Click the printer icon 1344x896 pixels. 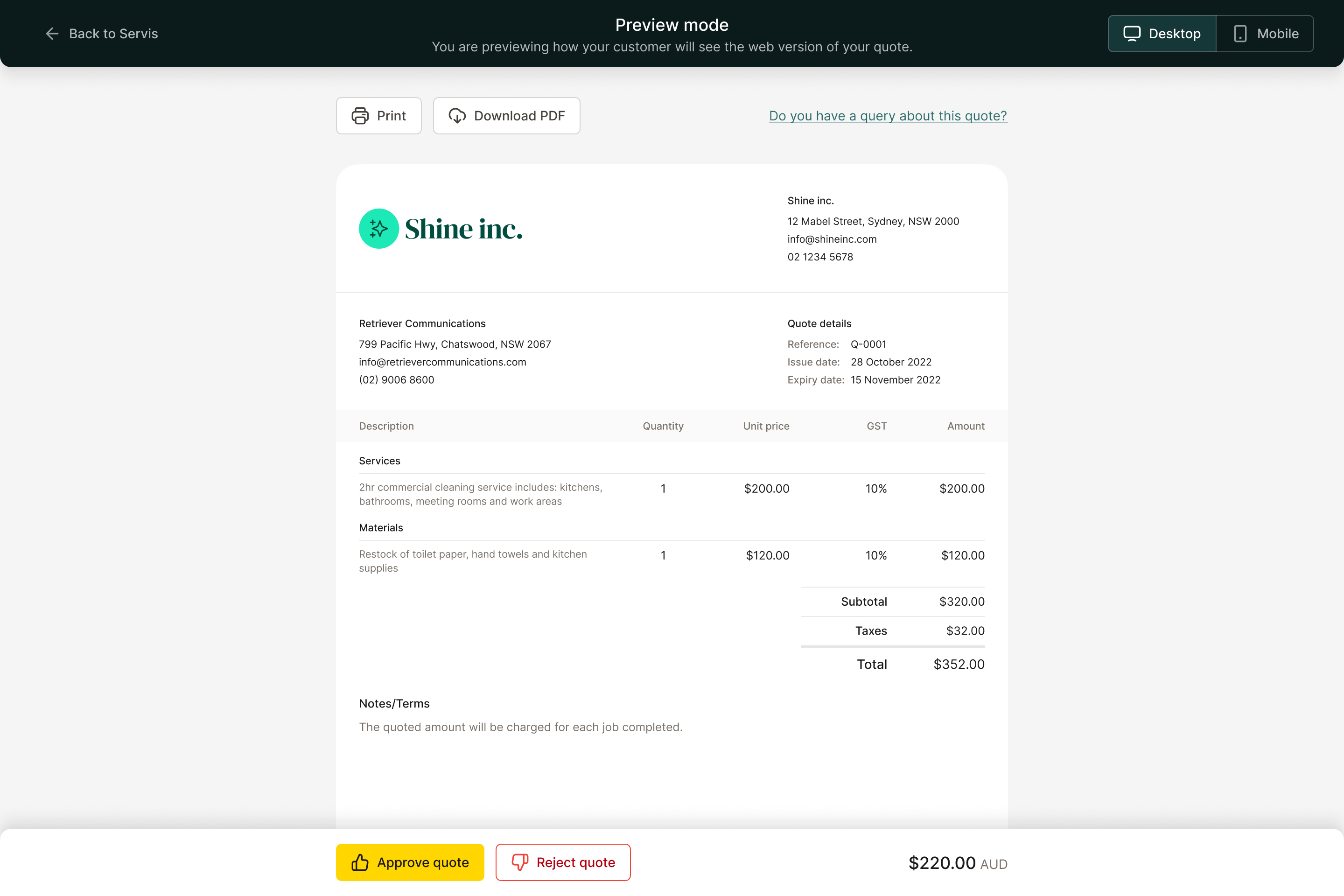[x=360, y=116]
